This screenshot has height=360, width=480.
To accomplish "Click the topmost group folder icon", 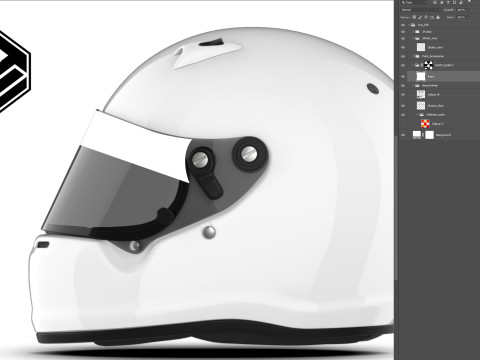I will pyautogui.click(x=413, y=25).
